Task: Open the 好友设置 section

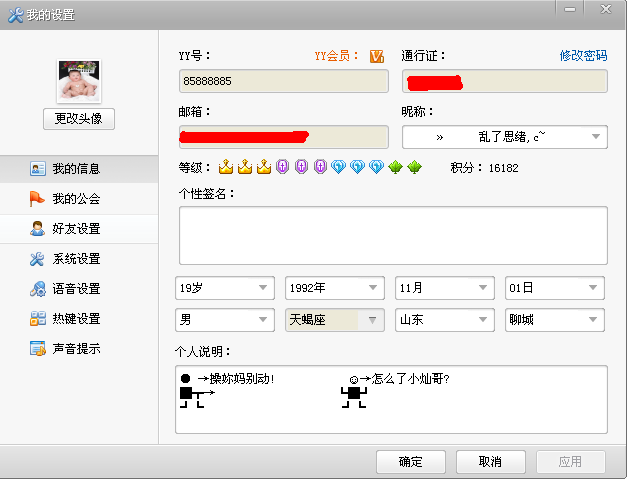Action: coord(79,229)
